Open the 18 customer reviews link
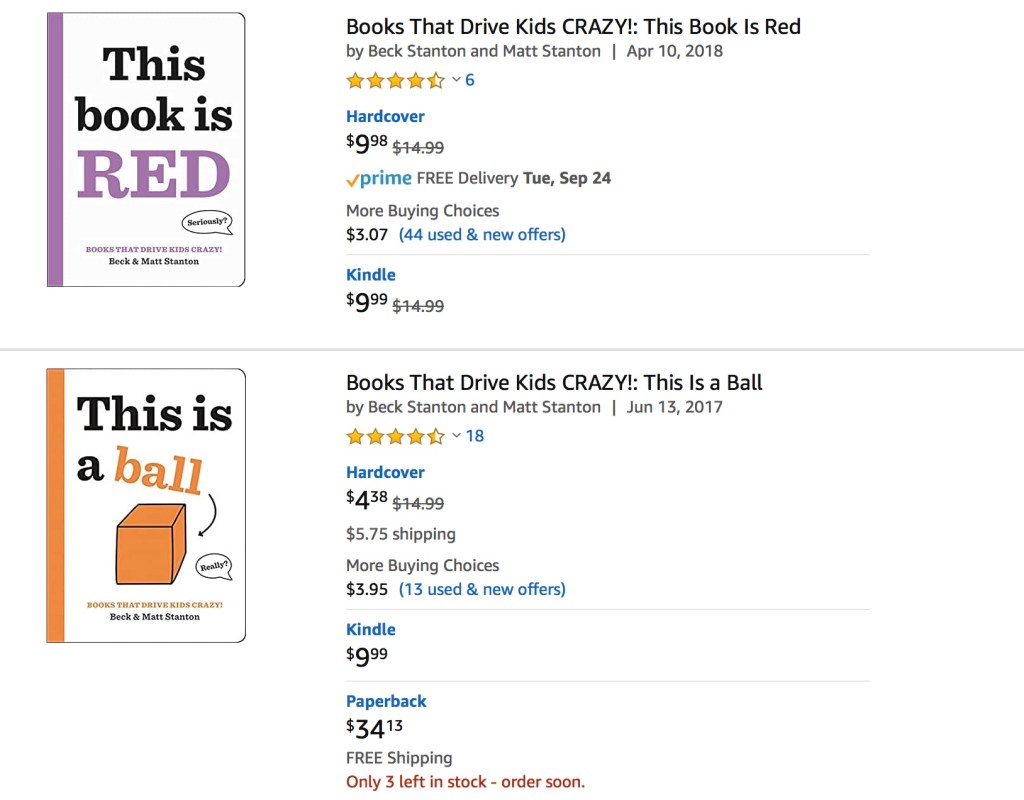 tap(475, 436)
